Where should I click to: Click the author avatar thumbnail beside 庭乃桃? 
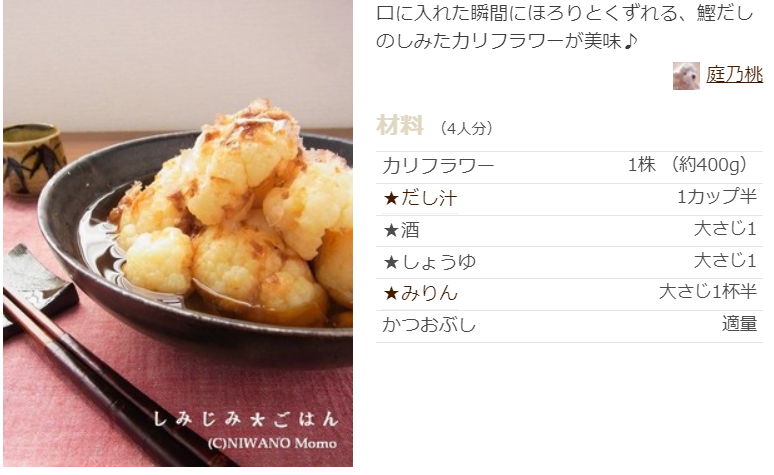686,76
